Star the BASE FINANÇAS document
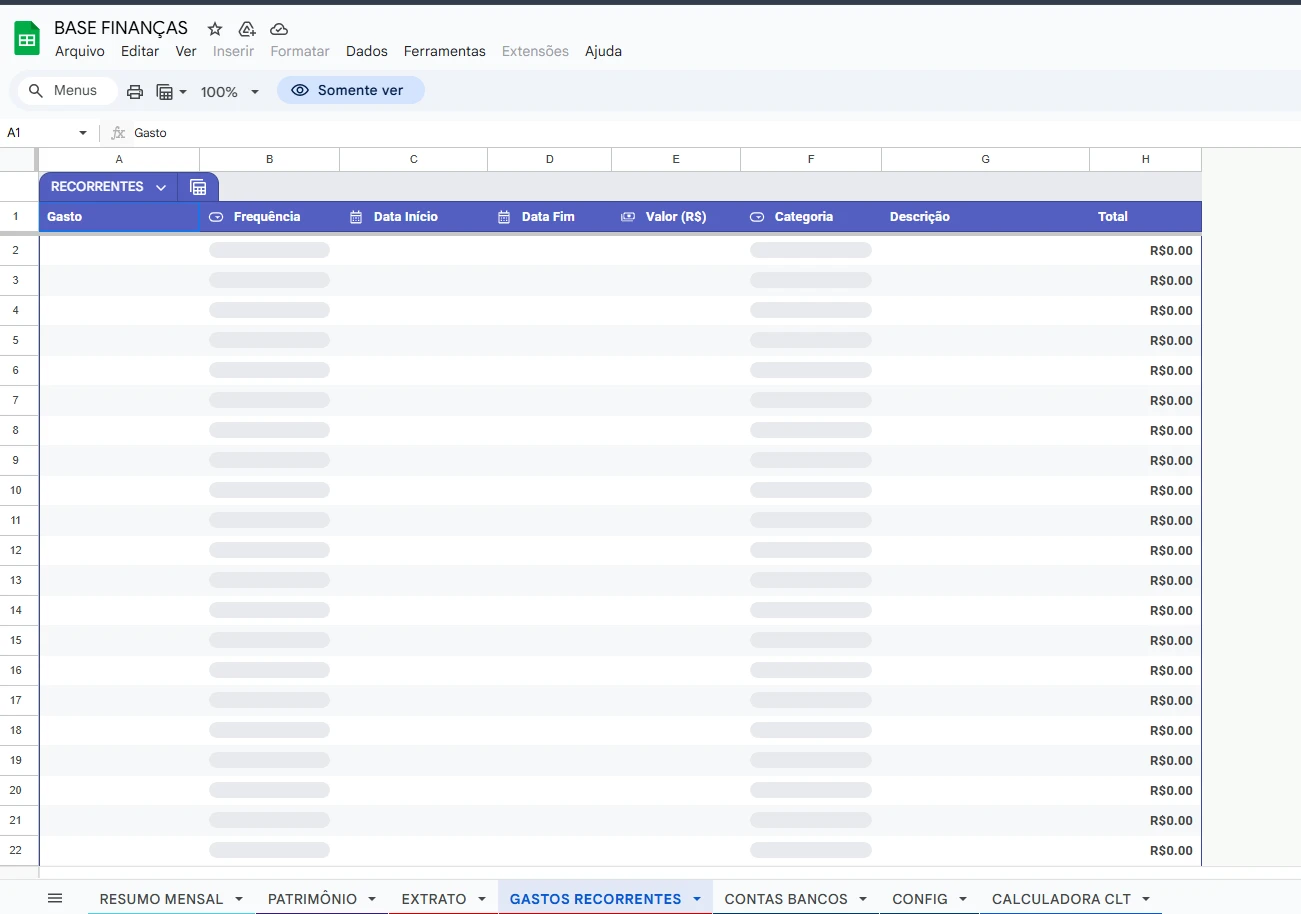This screenshot has height=914, width=1301. click(215, 29)
